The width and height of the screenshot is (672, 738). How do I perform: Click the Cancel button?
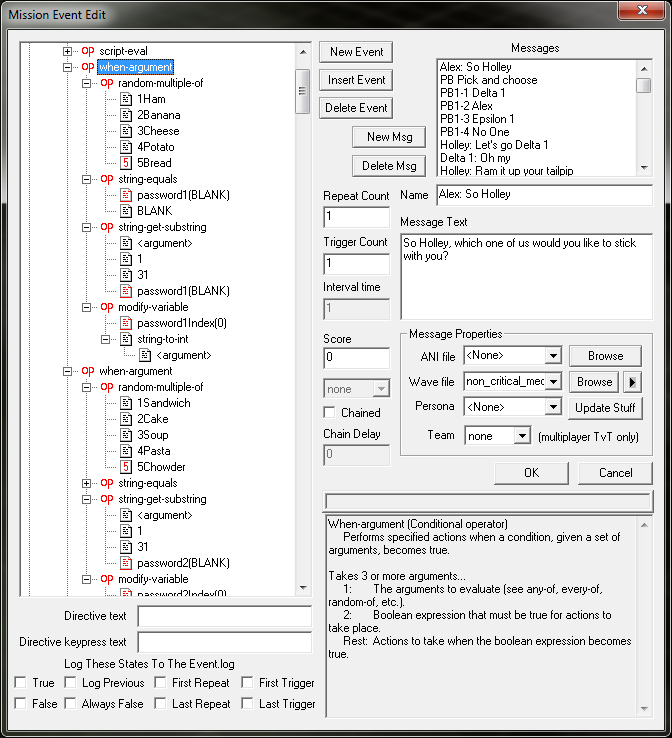[x=615, y=473]
